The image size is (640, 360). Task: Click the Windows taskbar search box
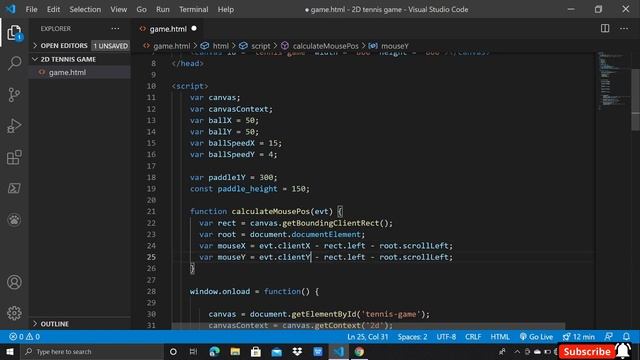pyautogui.click(x=92, y=351)
